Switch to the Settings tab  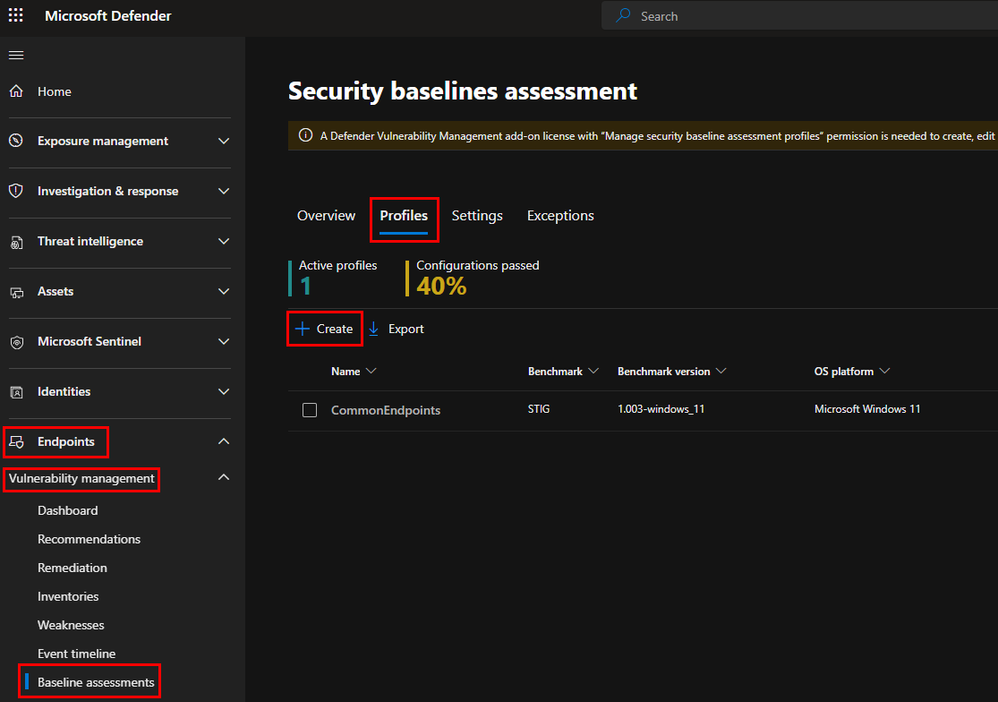477,216
